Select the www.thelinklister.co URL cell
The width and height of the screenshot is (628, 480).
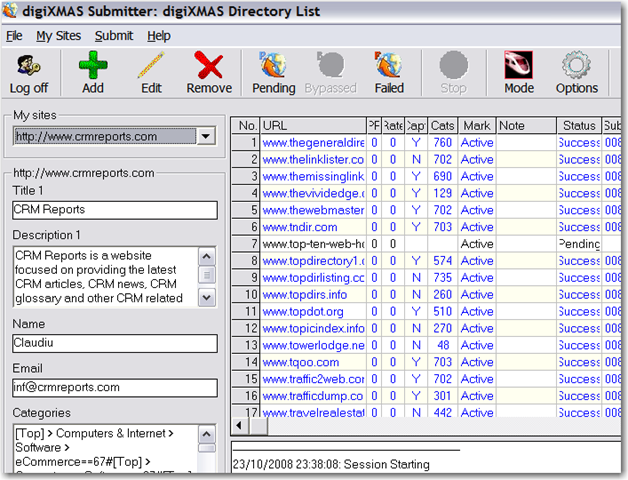(313, 159)
